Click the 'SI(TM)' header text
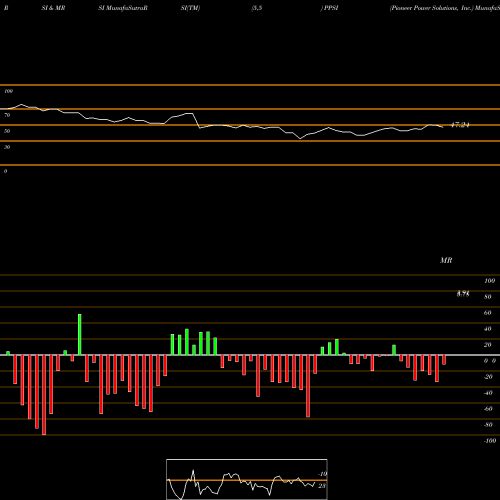 (190, 8)
